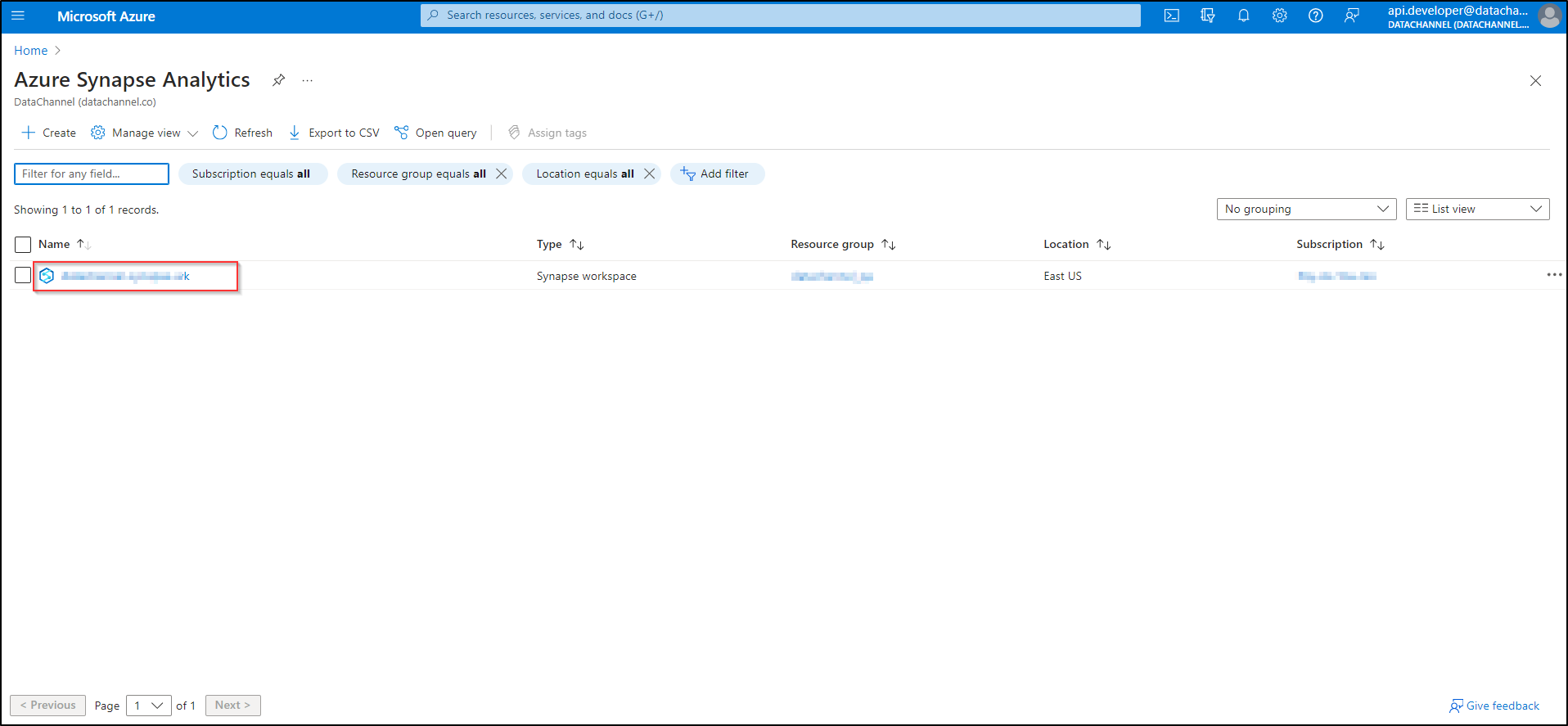1568x726 pixels.
Task: Open the Resource group equals all filter
Action: (x=418, y=174)
